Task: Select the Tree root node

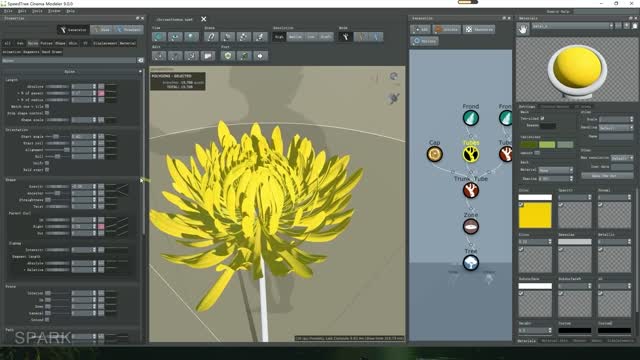Action: (471, 263)
